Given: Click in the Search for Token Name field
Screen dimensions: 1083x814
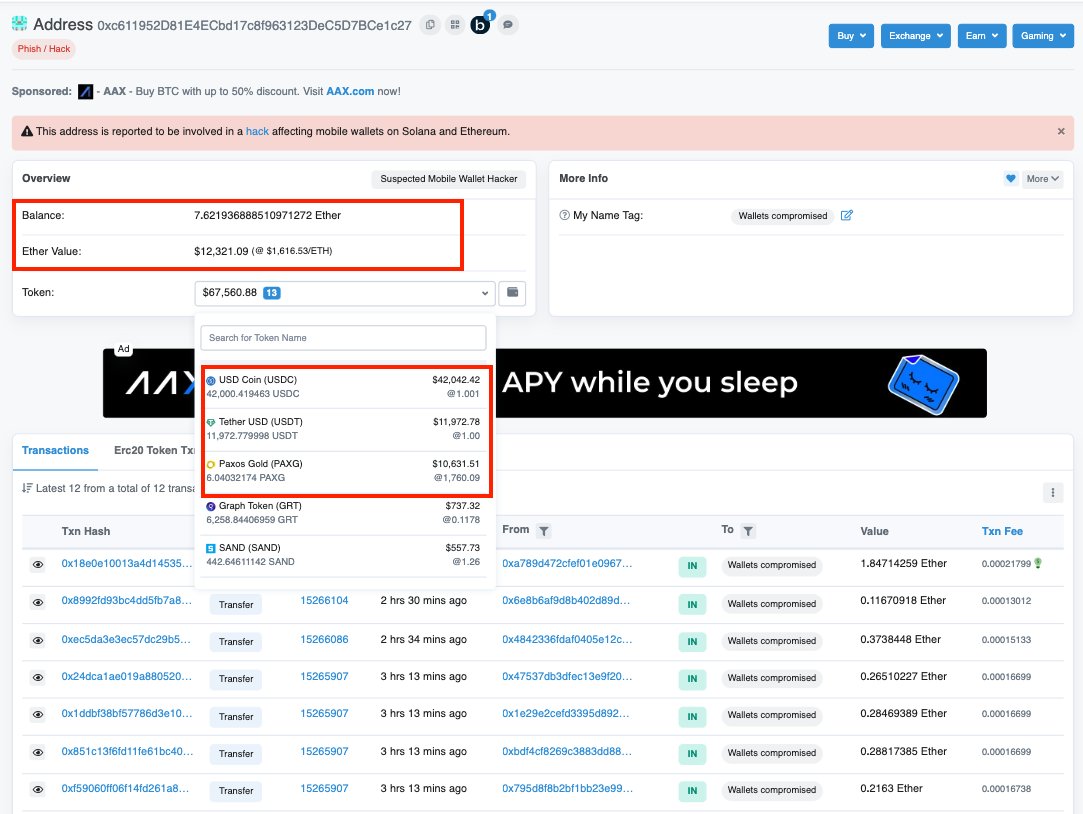Looking at the screenshot, I should click(343, 338).
